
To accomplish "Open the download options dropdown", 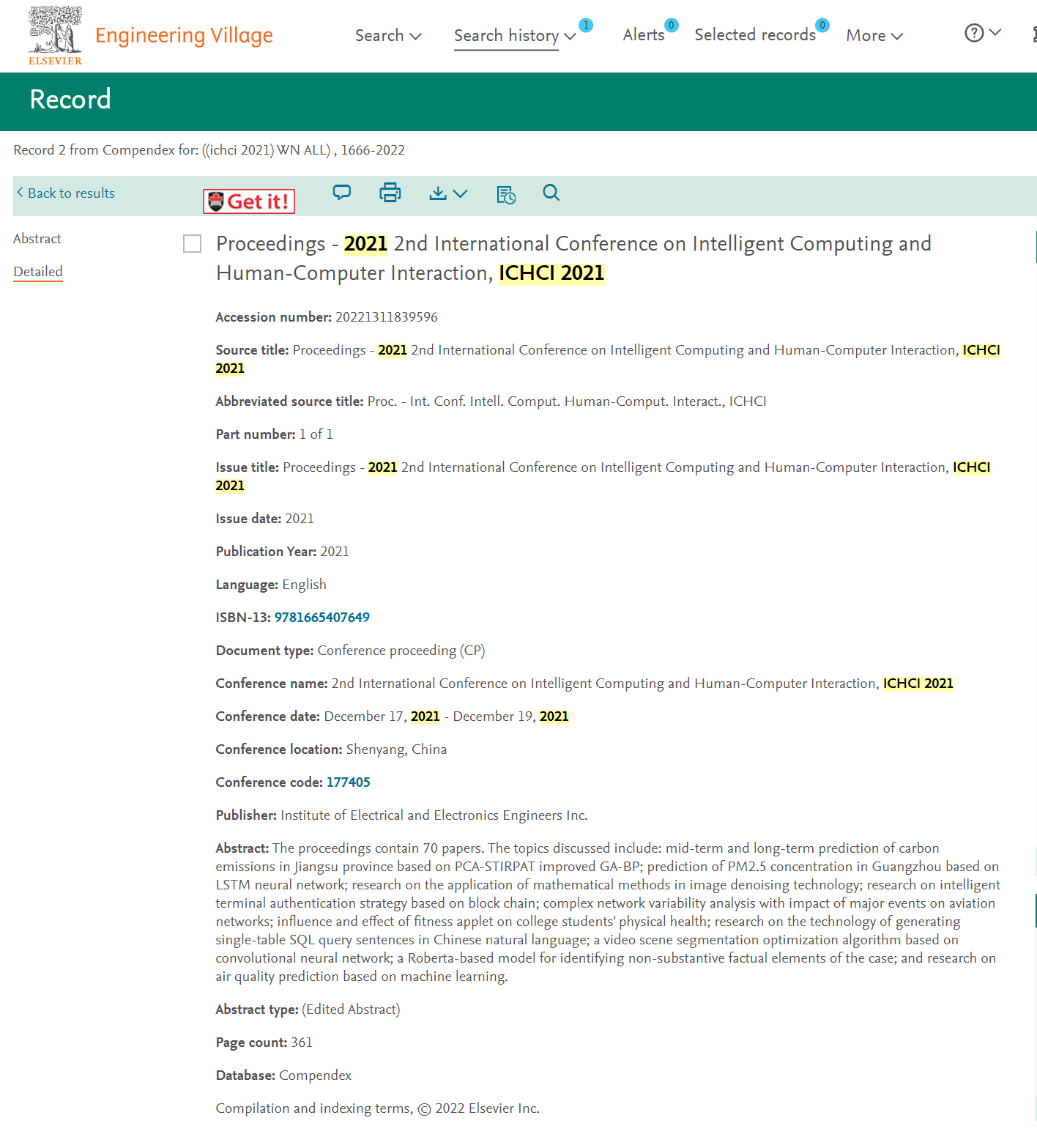I will tap(448, 193).
